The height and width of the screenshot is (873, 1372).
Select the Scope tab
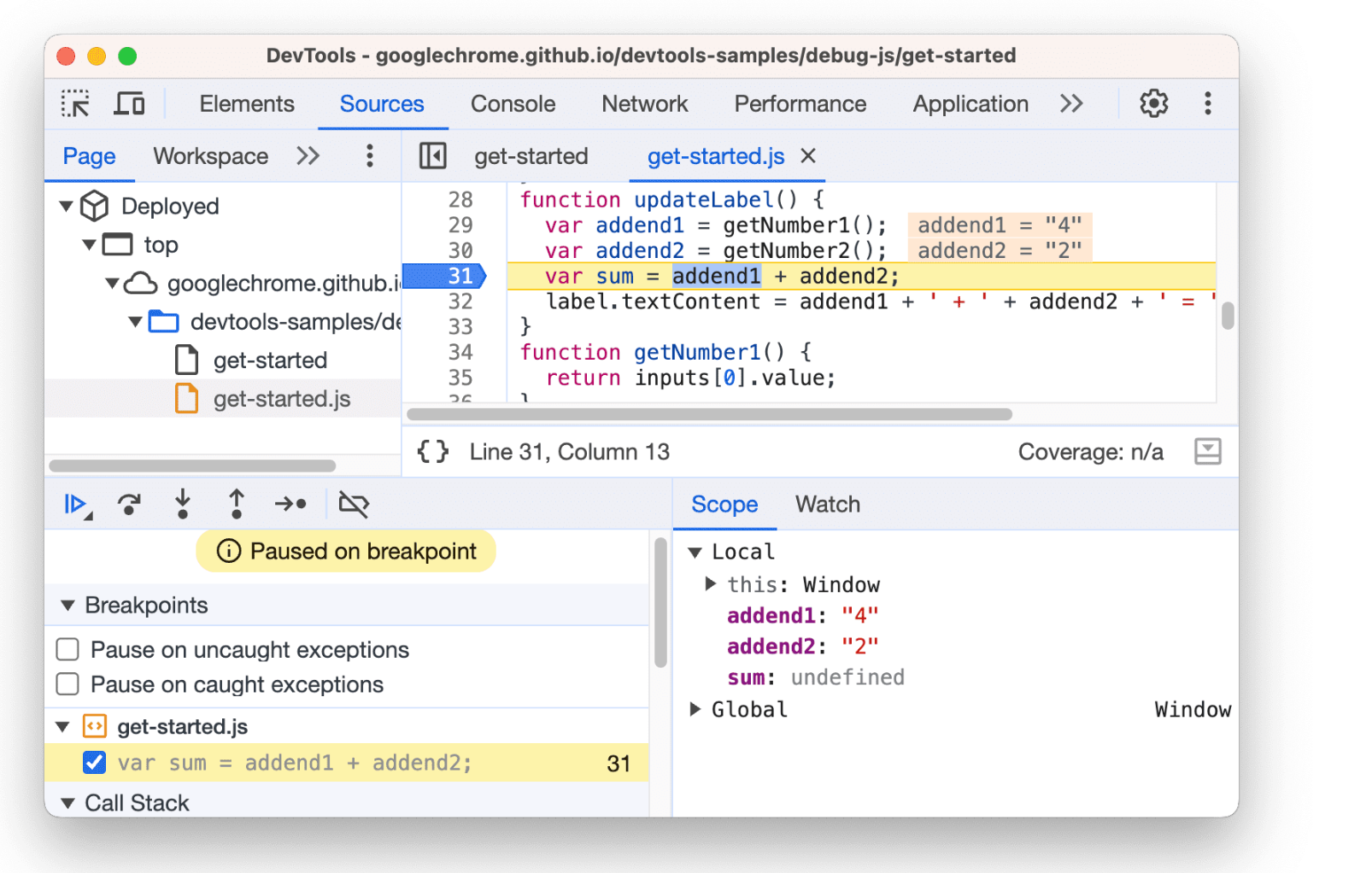(x=724, y=504)
